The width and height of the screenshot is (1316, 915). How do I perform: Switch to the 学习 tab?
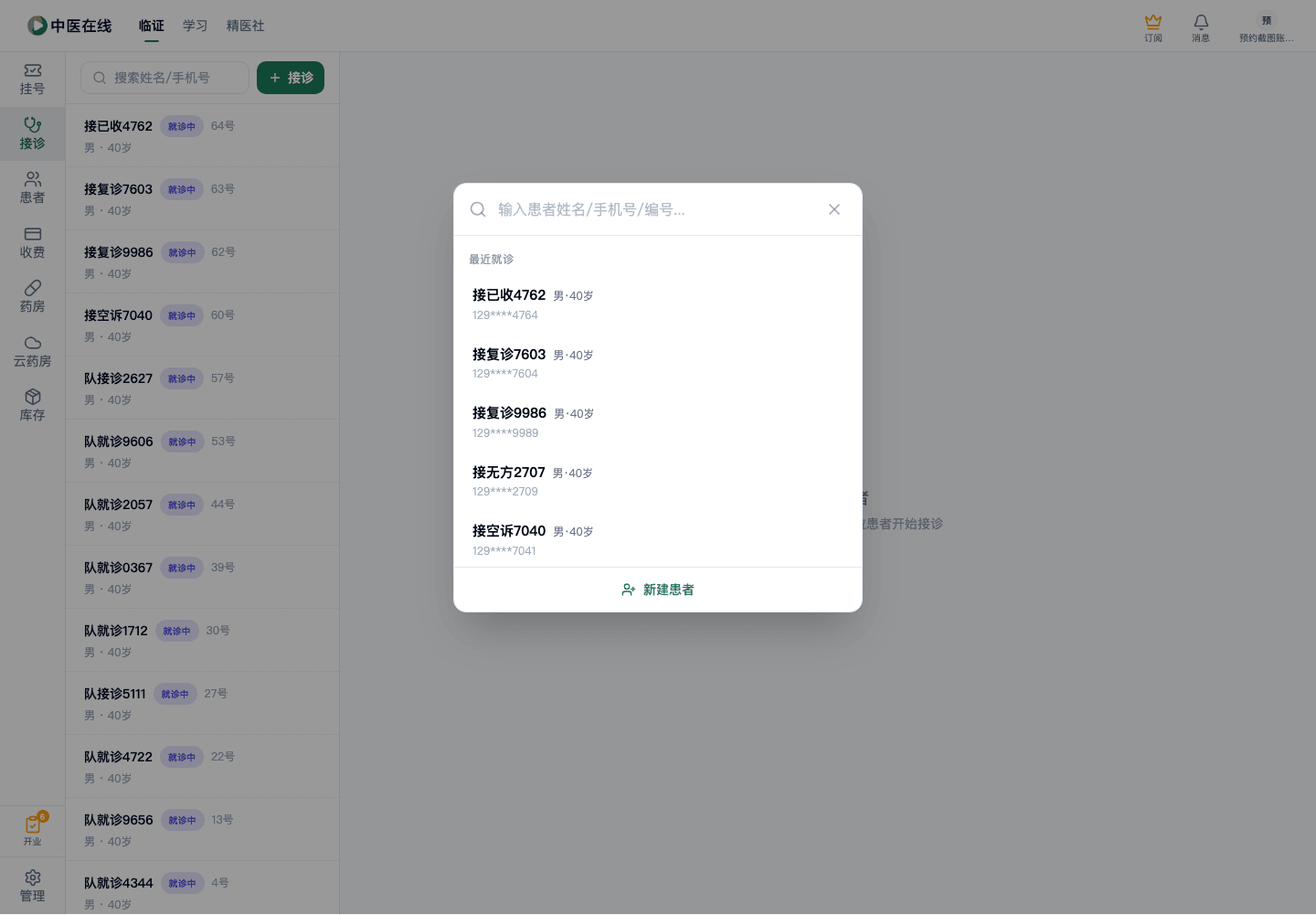click(196, 26)
